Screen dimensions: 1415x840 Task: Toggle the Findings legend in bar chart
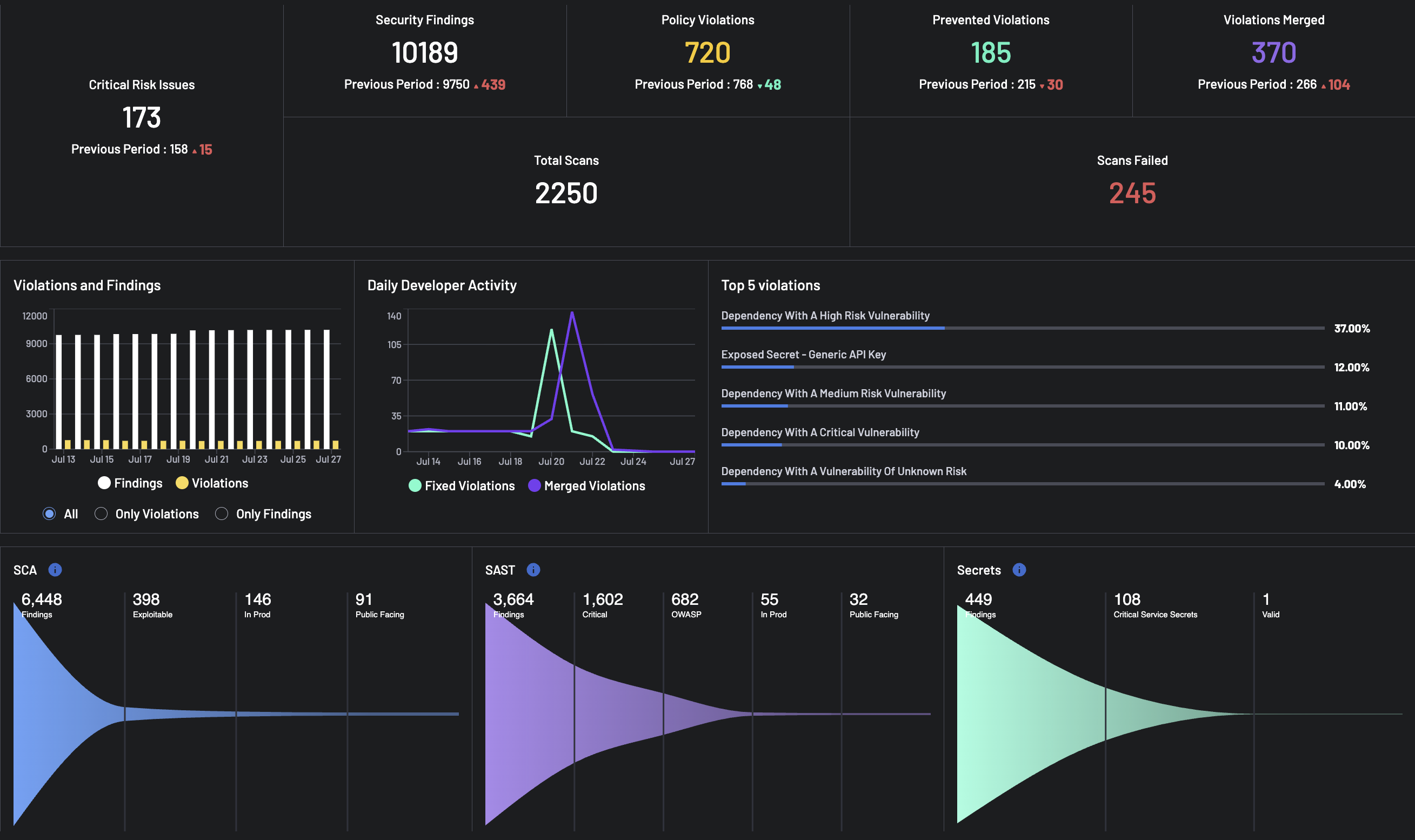coord(130,483)
